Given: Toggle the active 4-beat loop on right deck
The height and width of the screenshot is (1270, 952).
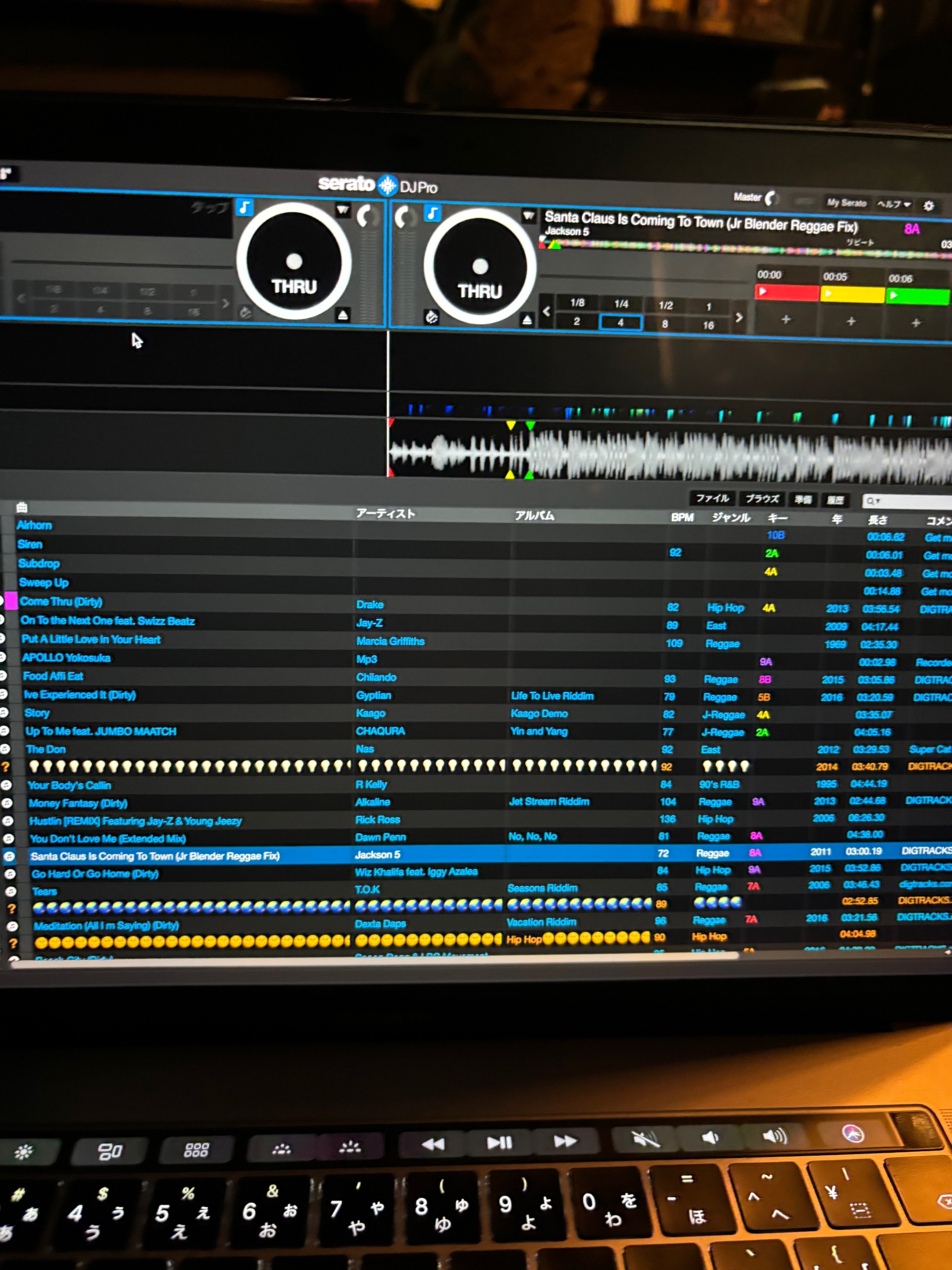Looking at the screenshot, I should 620,323.
